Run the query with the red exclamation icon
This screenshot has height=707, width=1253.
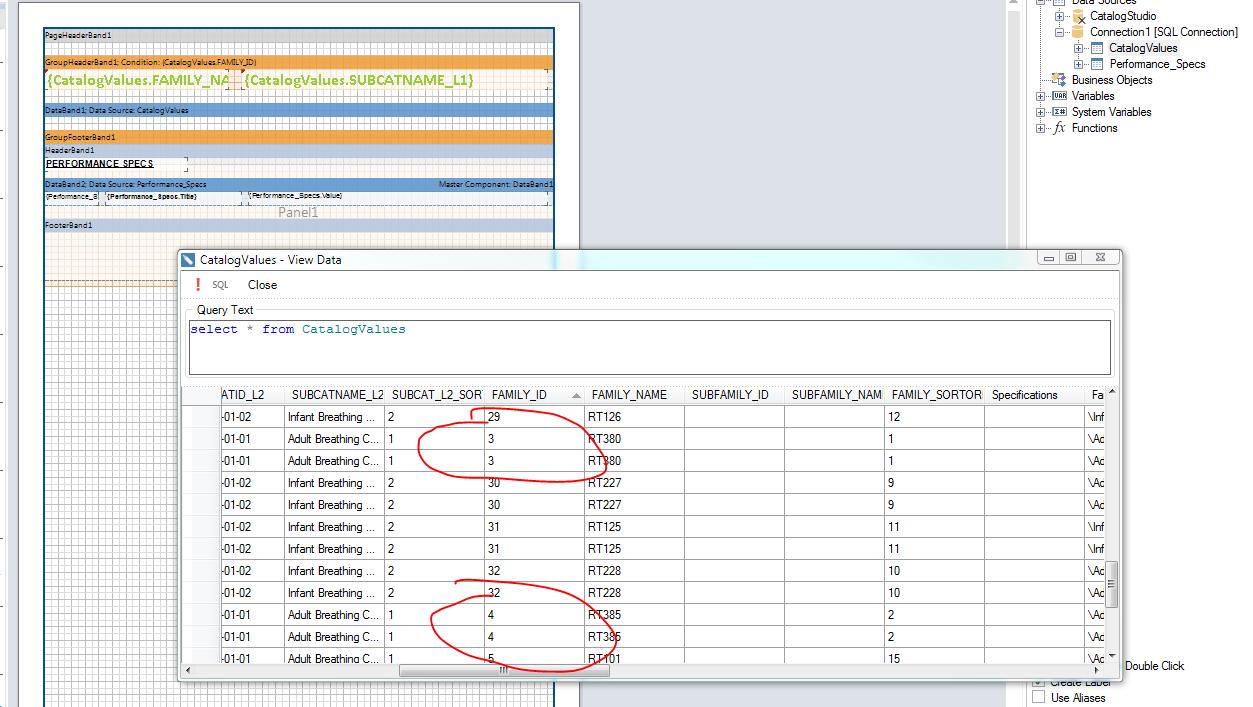pyautogui.click(x=198, y=285)
